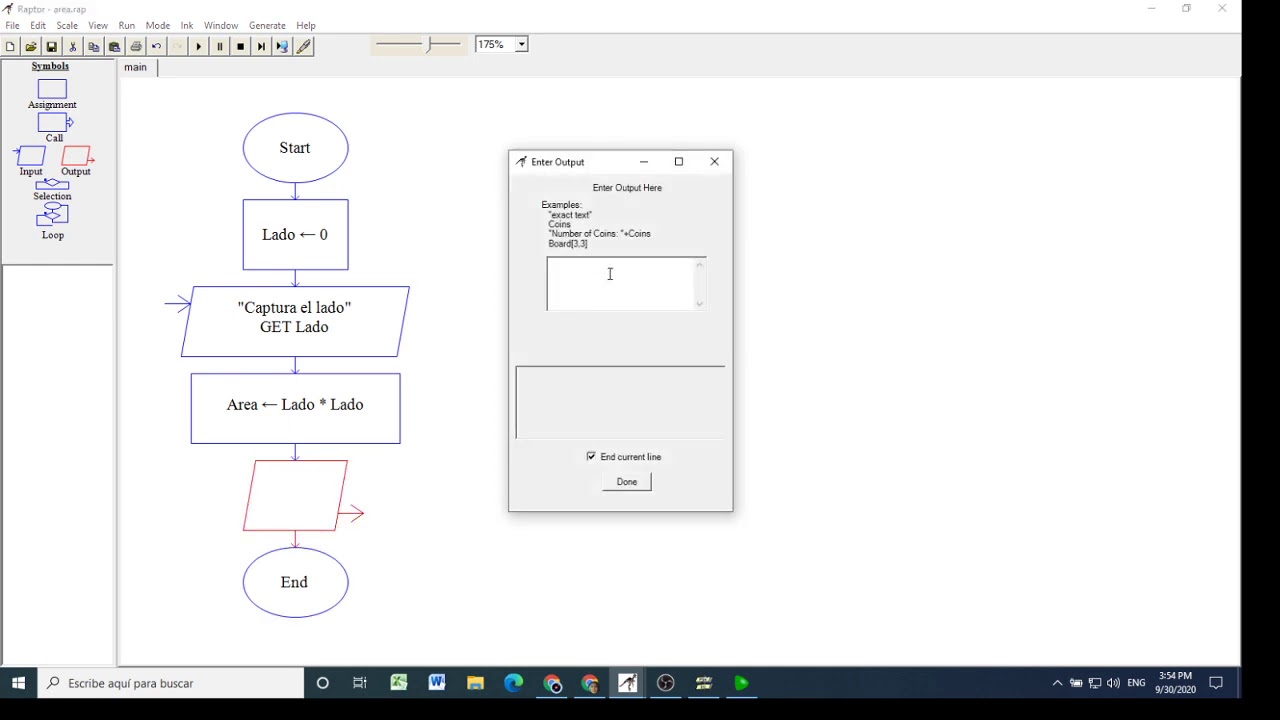Maximize the Enter Output dialog
The image size is (1280, 720).
click(x=679, y=161)
